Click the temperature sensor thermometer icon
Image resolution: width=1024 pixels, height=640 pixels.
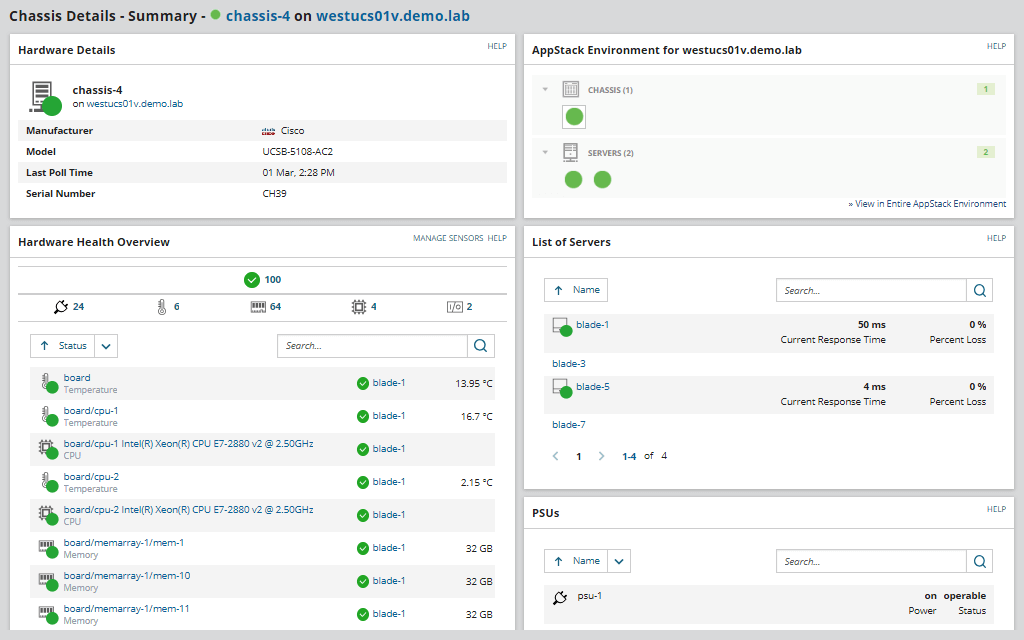(x=161, y=306)
